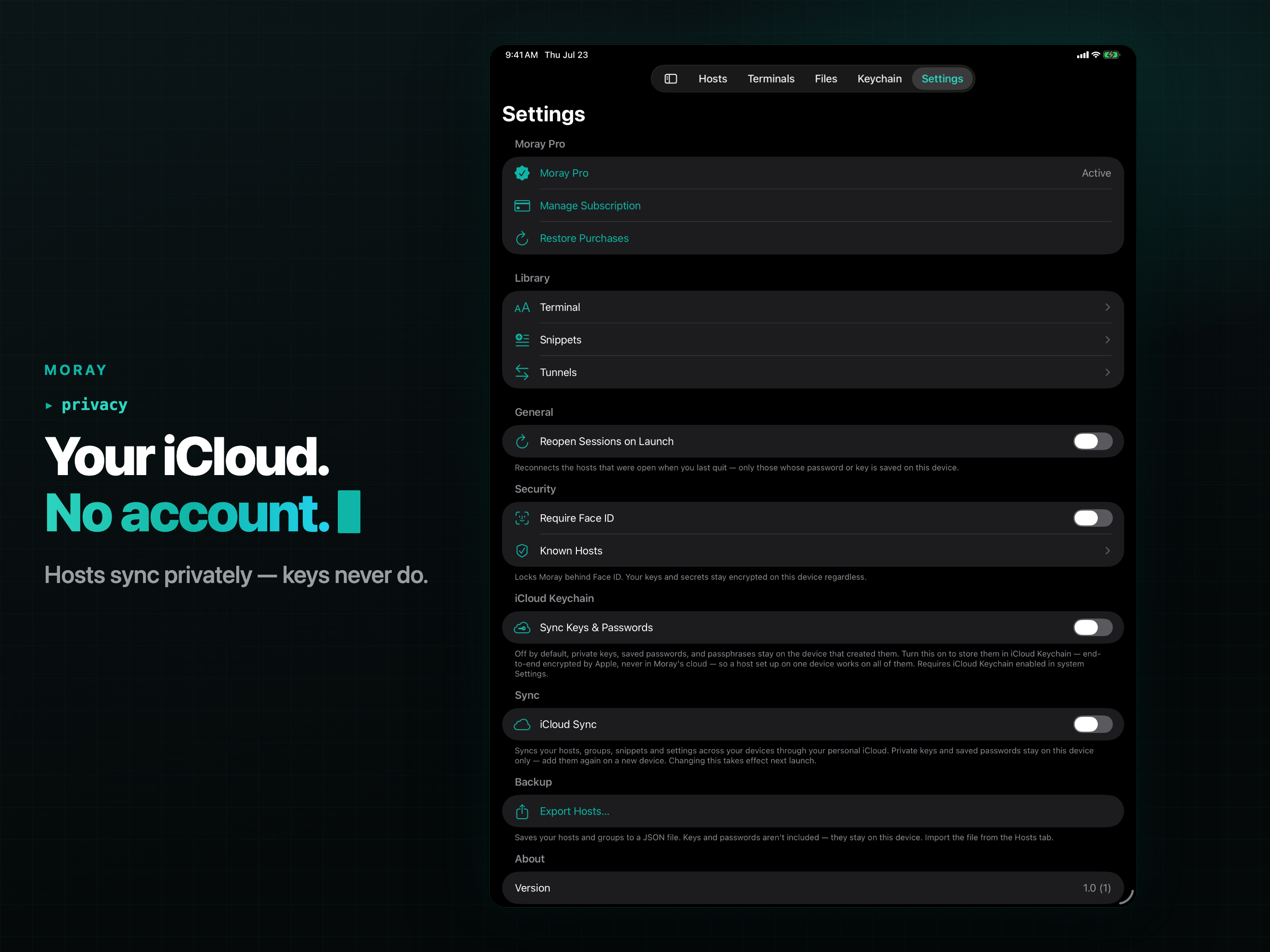Viewport: 1270px width, 952px height.
Task: Click the Library section header
Action: click(x=532, y=278)
